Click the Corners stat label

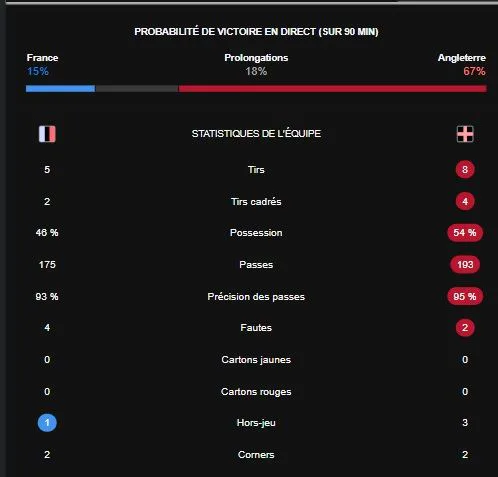coord(256,455)
